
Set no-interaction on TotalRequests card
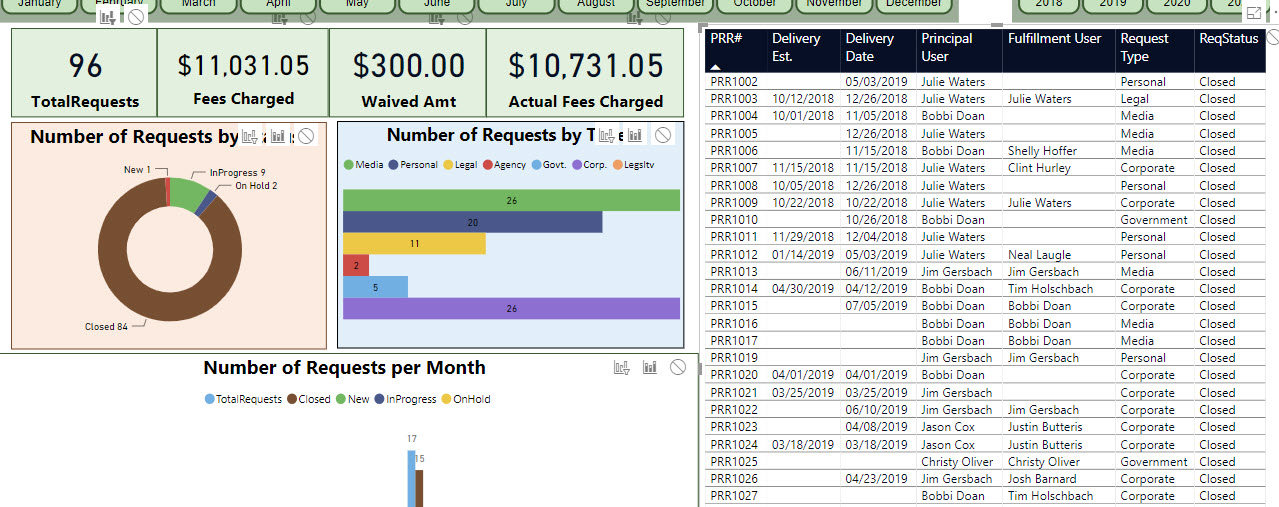click(x=136, y=17)
